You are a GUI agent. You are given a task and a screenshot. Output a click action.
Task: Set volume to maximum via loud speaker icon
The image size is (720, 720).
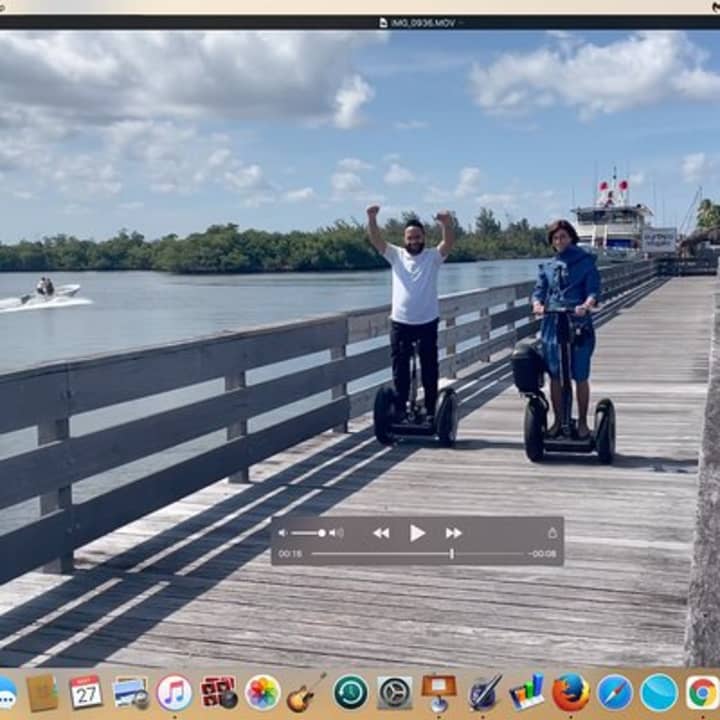coord(337,533)
